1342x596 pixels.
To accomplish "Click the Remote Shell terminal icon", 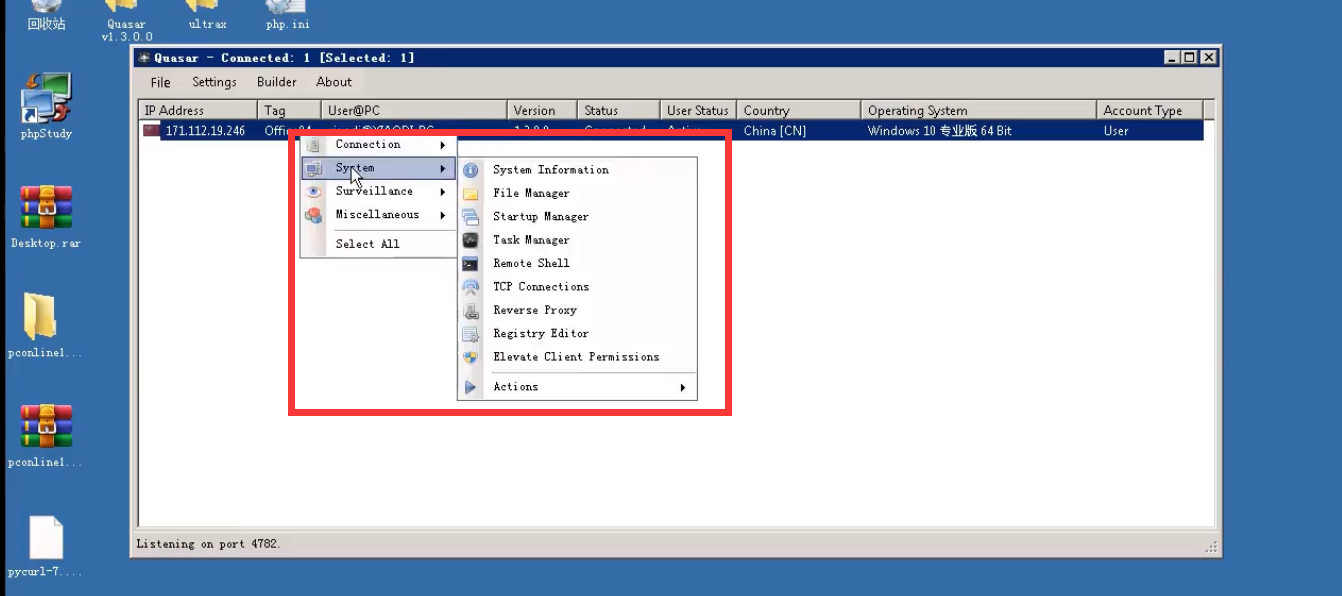I will [x=471, y=264].
